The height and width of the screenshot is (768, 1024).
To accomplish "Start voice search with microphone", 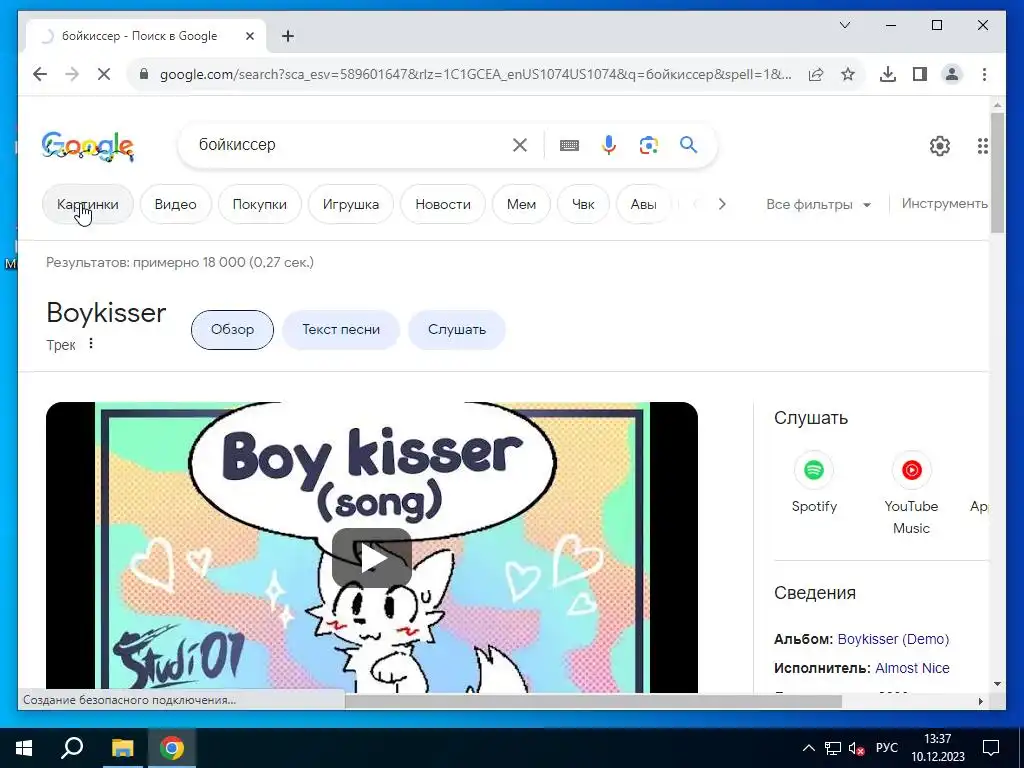I will point(609,145).
